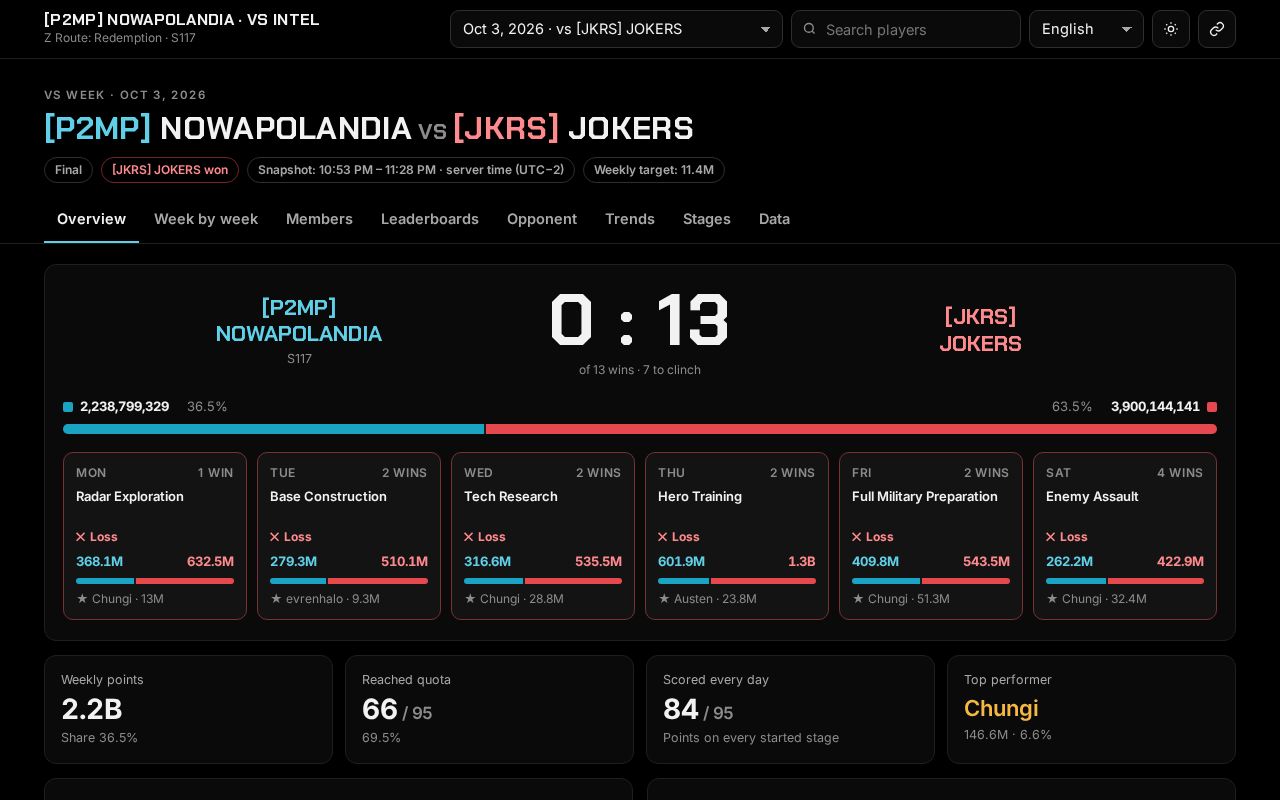Toggle the light/dark theme button
This screenshot has width=1280, height=800.
coord(1171,29)
